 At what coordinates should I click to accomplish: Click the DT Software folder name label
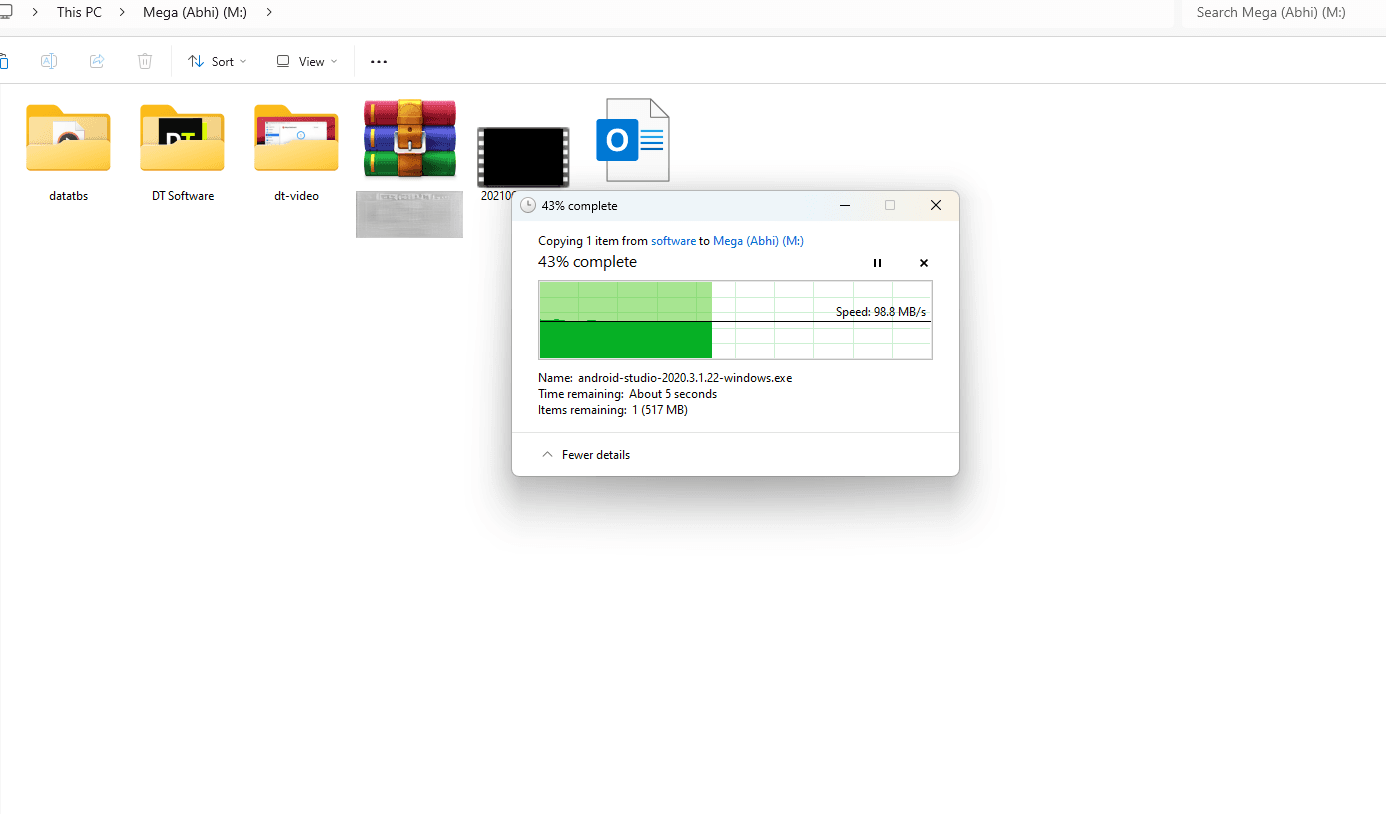click(x=183, y=196)
